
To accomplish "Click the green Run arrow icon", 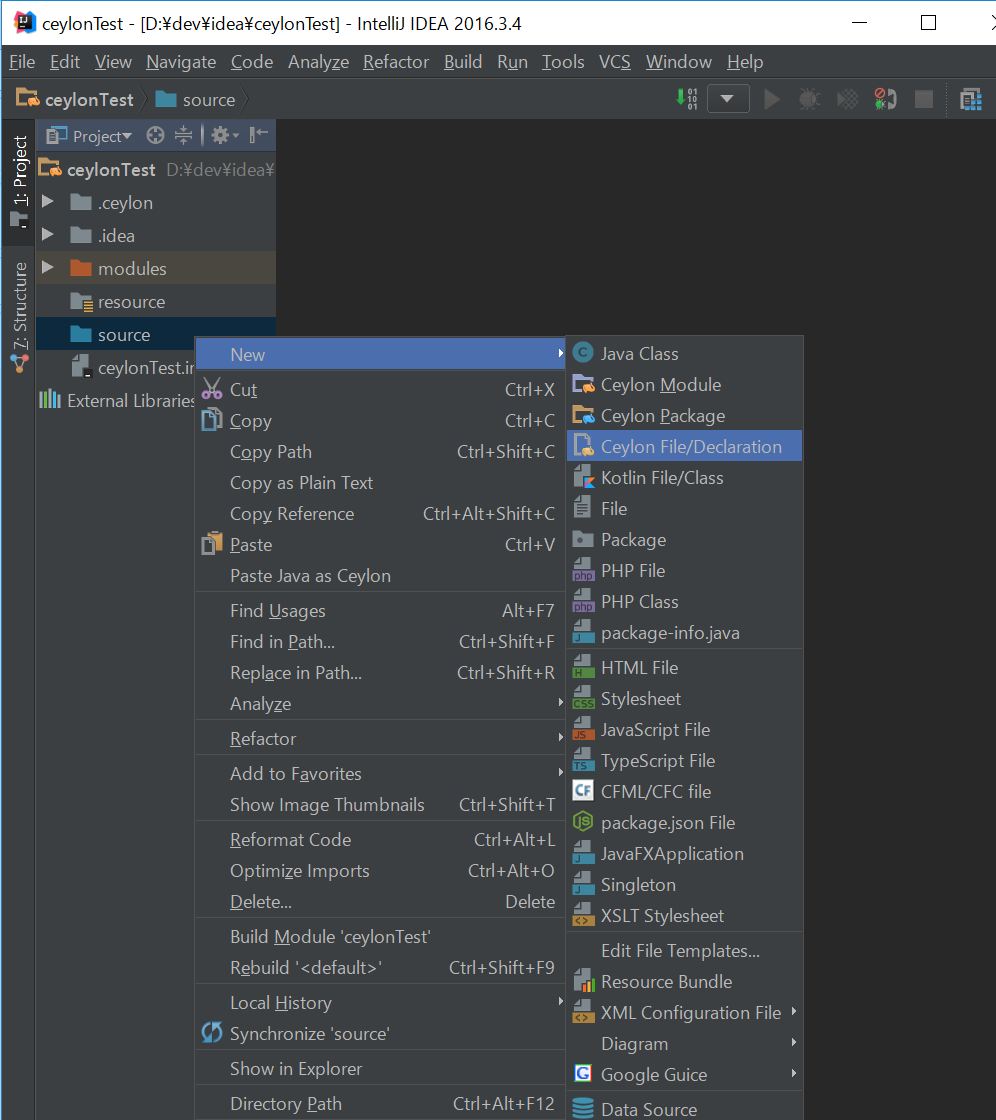I will pos(772,99).
